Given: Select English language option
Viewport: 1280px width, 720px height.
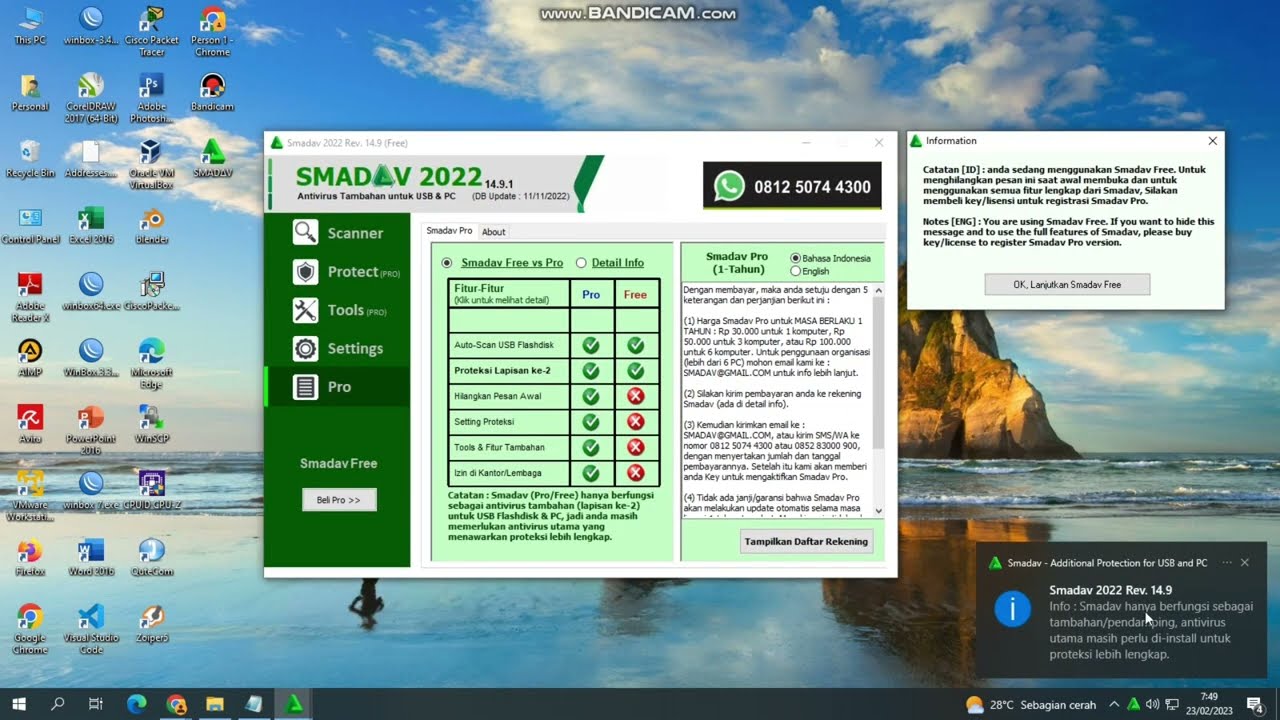Looking at the screenshot, I should click(x=796, y=271).
